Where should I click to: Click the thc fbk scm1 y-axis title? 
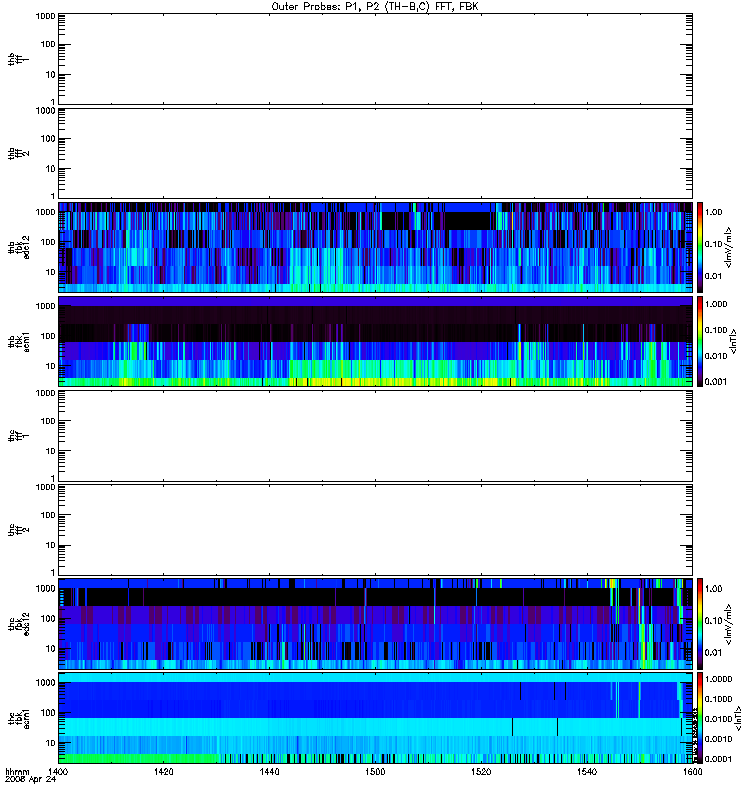click(x=19, y=718)
